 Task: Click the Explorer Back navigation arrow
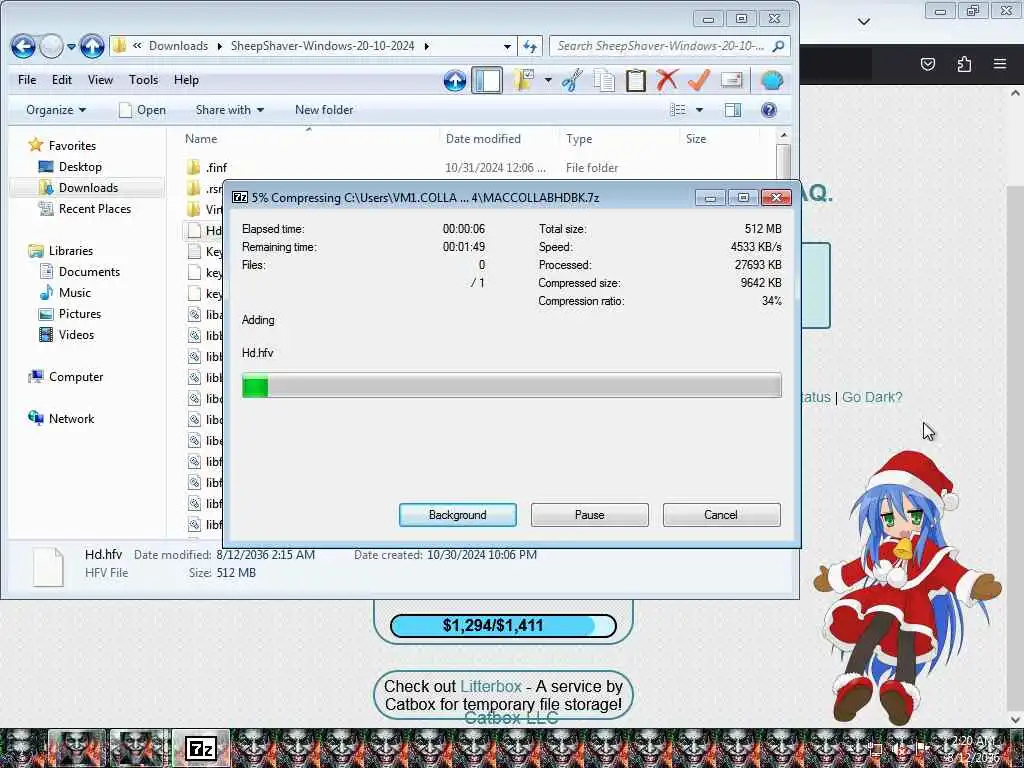[23, 46]
